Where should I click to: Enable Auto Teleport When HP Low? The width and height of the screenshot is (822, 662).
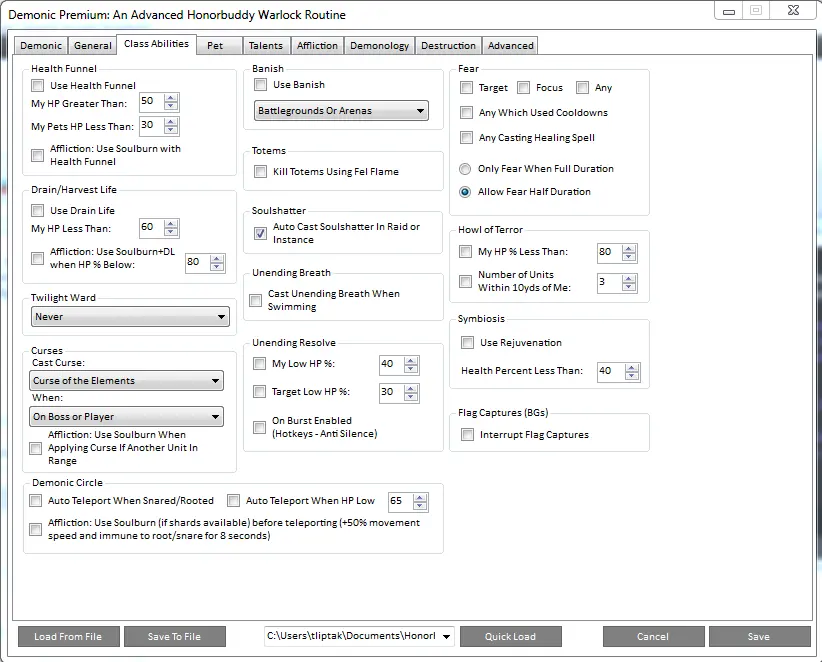coord(233,501)
